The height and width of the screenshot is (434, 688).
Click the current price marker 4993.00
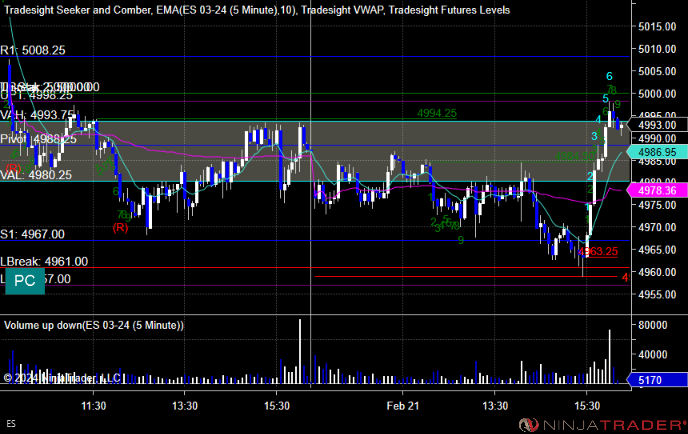657,125
